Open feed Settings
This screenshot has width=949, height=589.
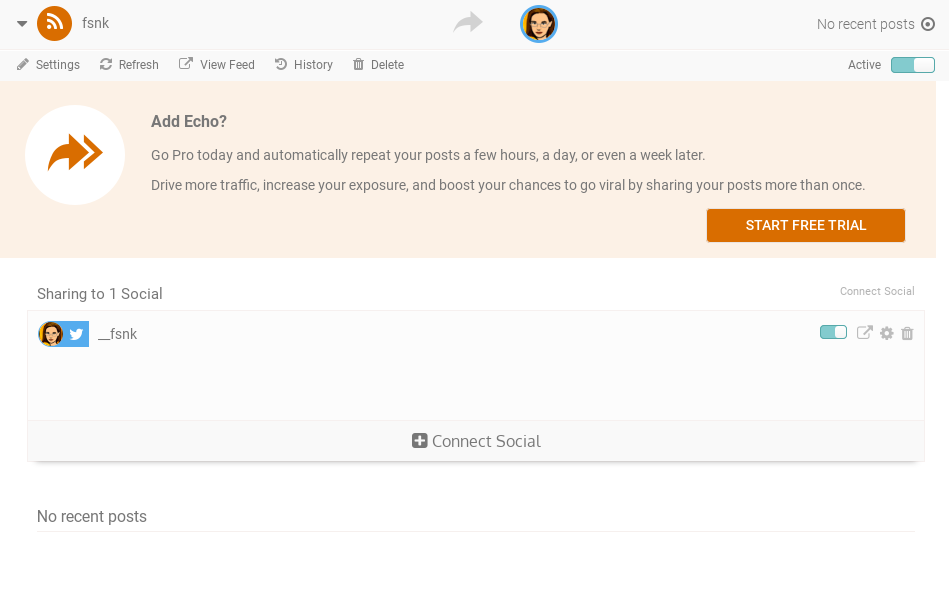48,65
